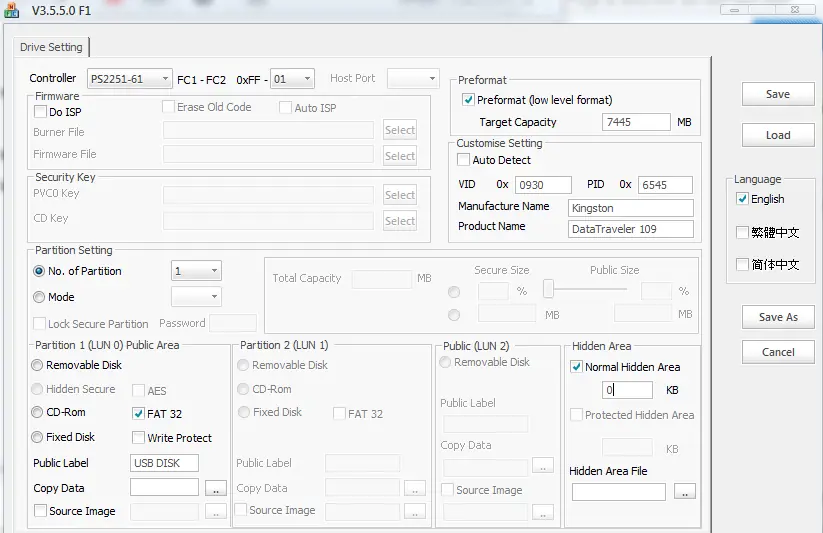
Task: Click Select button for Burner File
Action: 399,130
